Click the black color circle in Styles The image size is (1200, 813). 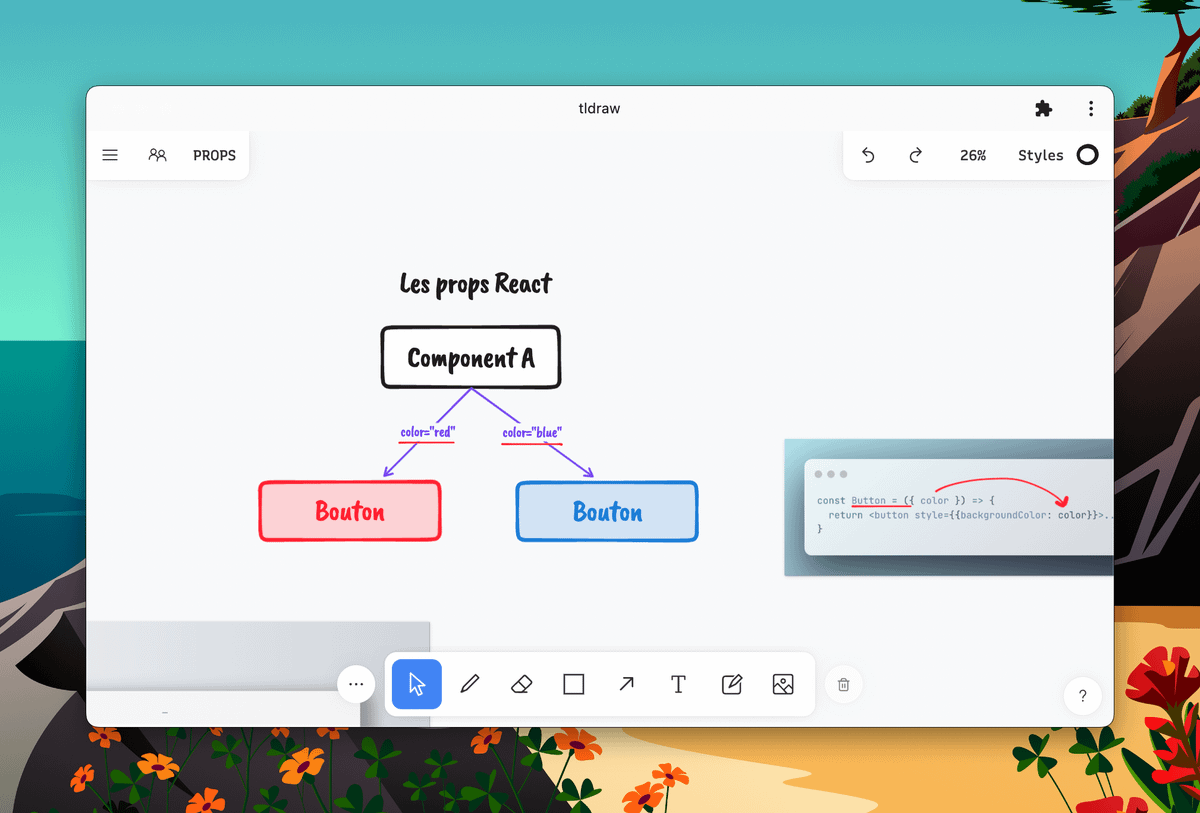tap(1087, 155)
